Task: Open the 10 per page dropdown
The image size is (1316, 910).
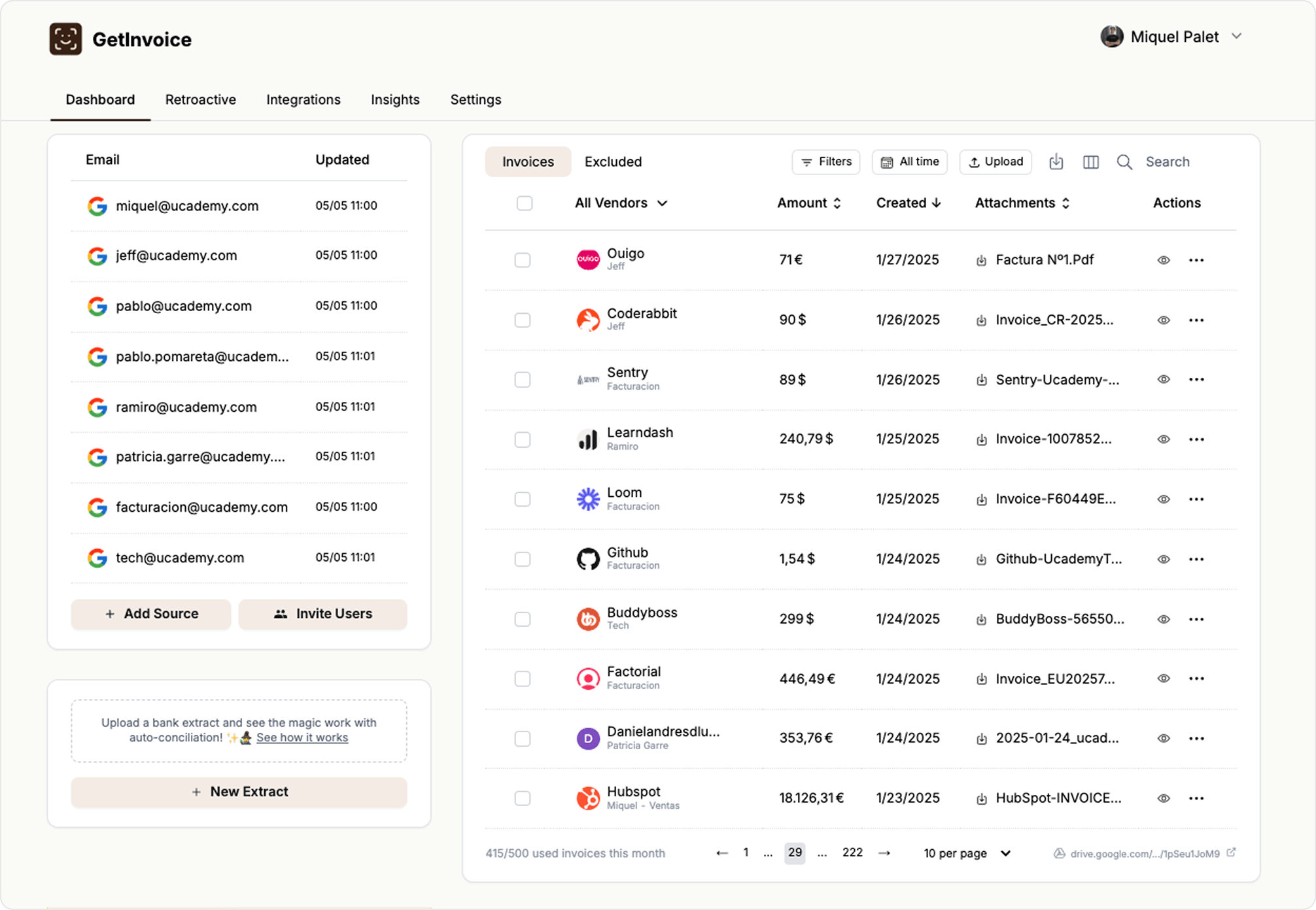Action: (967, 853)
